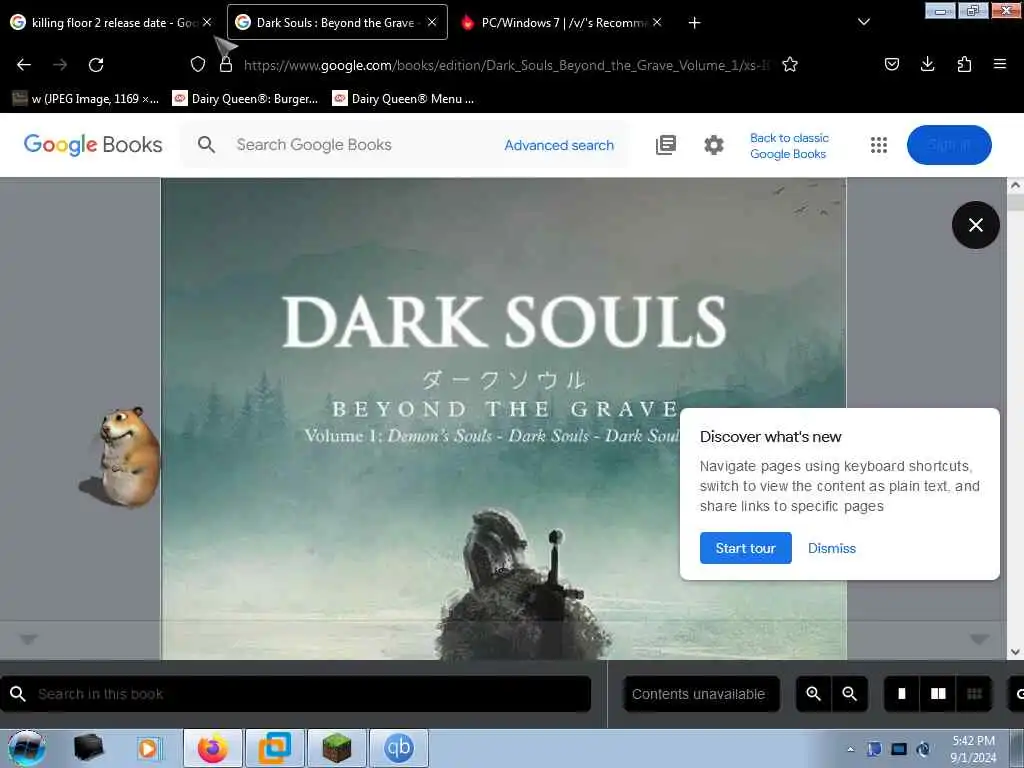Start the Discover what's new tour

745,548
